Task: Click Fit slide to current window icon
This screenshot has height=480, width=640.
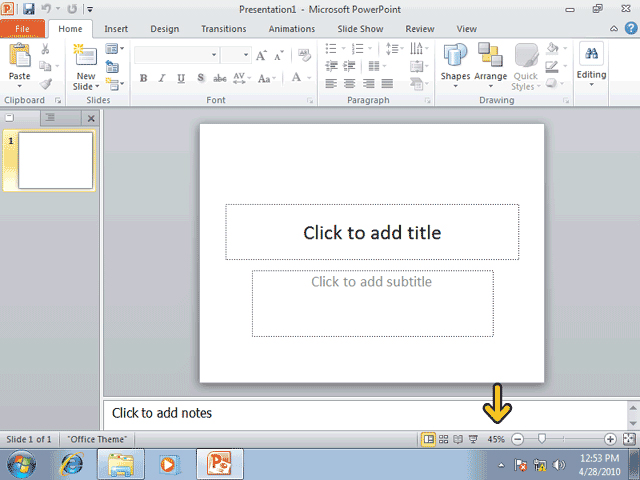Action: pos(629,439)
